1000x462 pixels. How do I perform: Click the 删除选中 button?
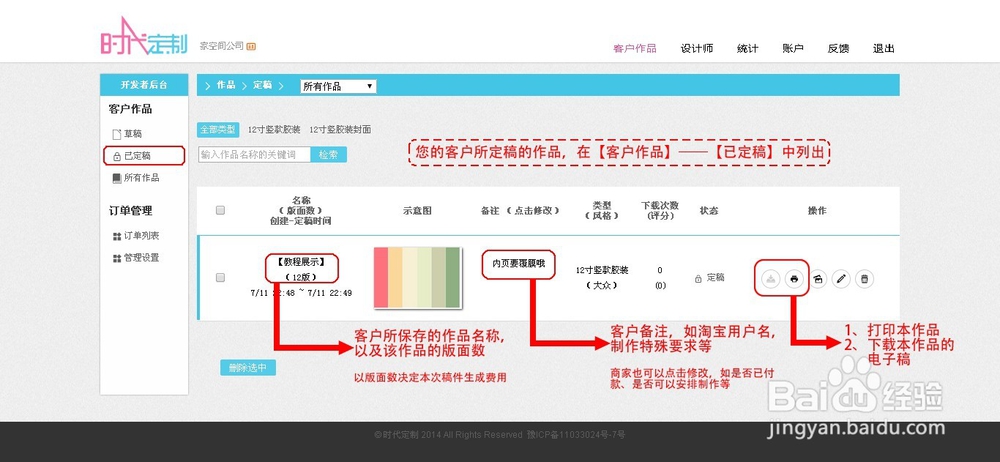pyautogui.click(x=248, y=368)
